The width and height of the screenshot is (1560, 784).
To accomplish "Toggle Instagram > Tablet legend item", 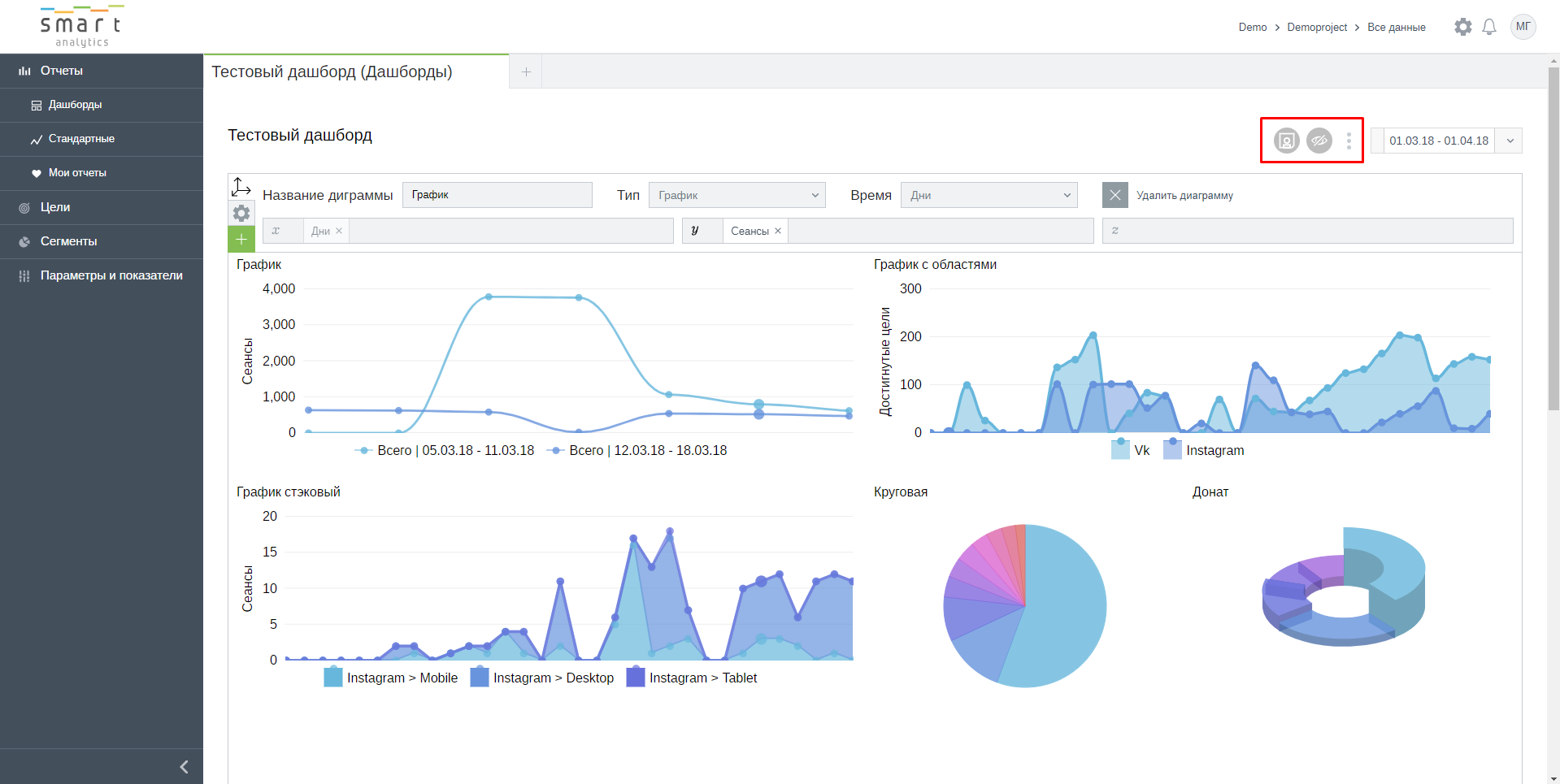I will point(692,678).
